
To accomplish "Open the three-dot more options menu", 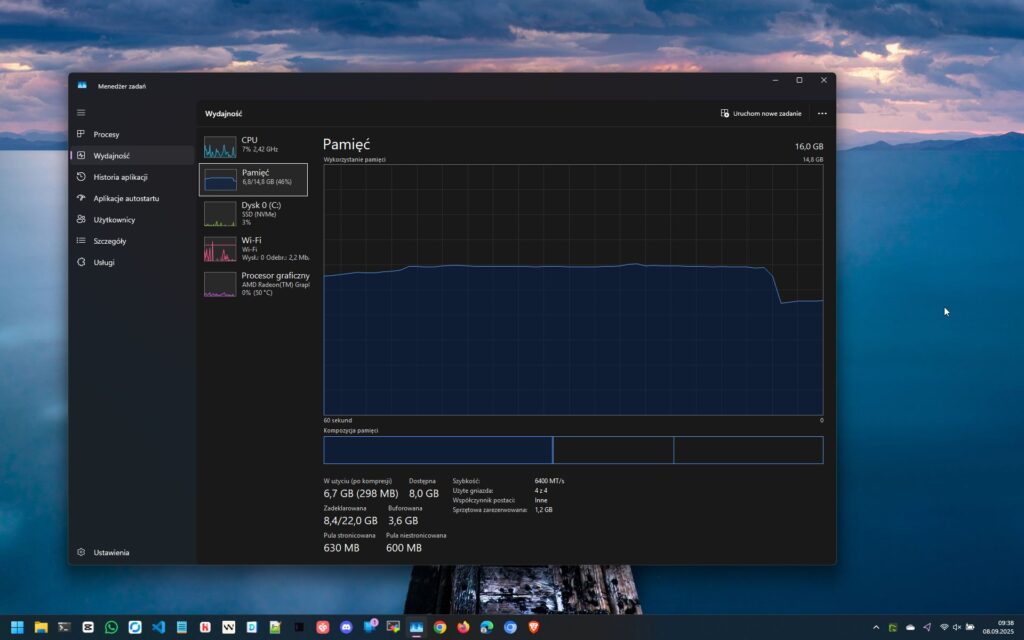I will (822, 114).
